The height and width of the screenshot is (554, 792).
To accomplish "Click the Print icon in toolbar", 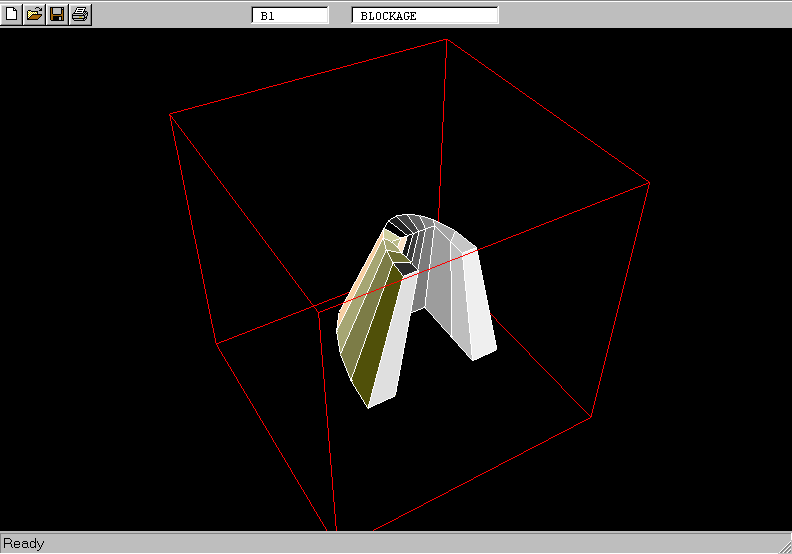I will tap(80, 14).
